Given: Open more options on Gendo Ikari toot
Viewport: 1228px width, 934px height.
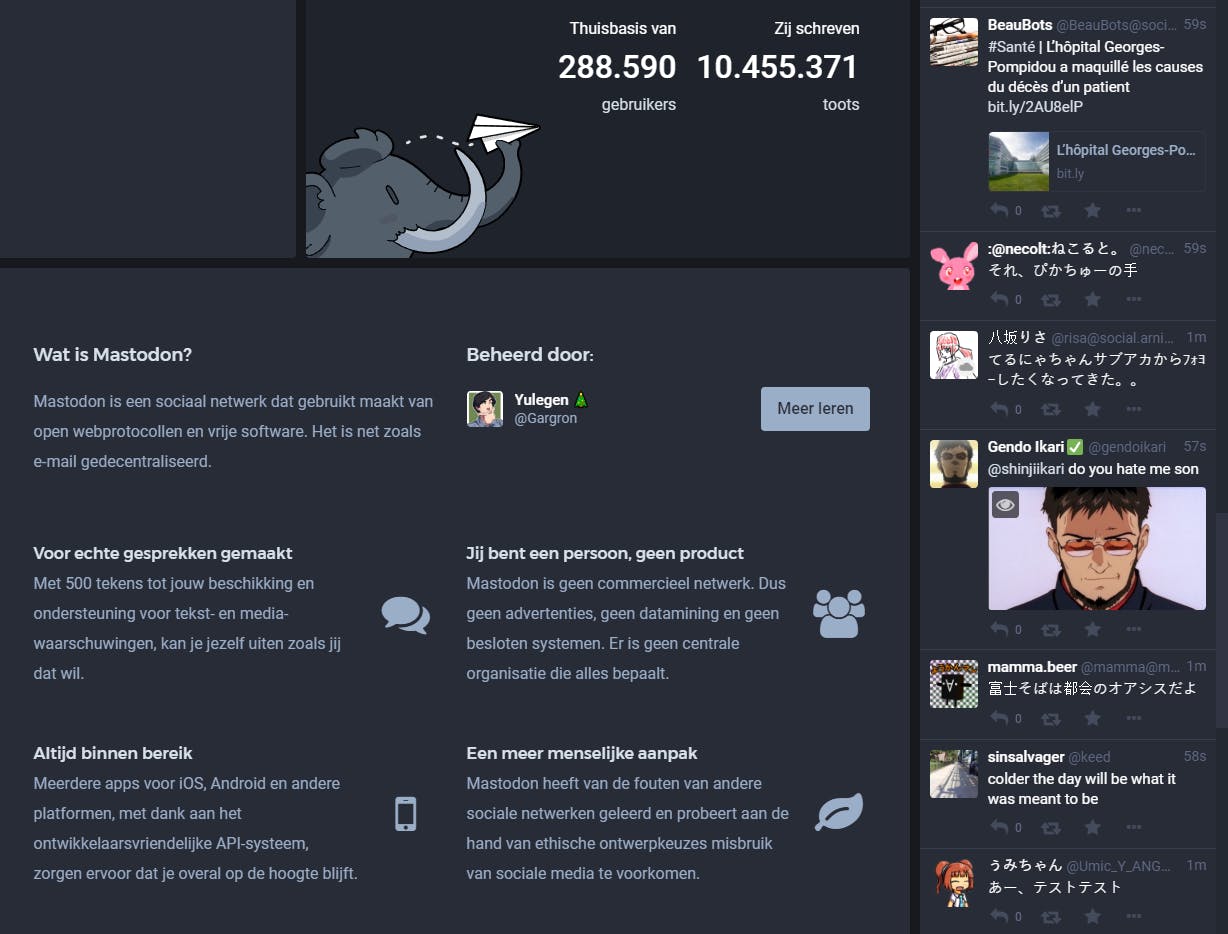Looking at the screenshot, I should point(1133,628).
